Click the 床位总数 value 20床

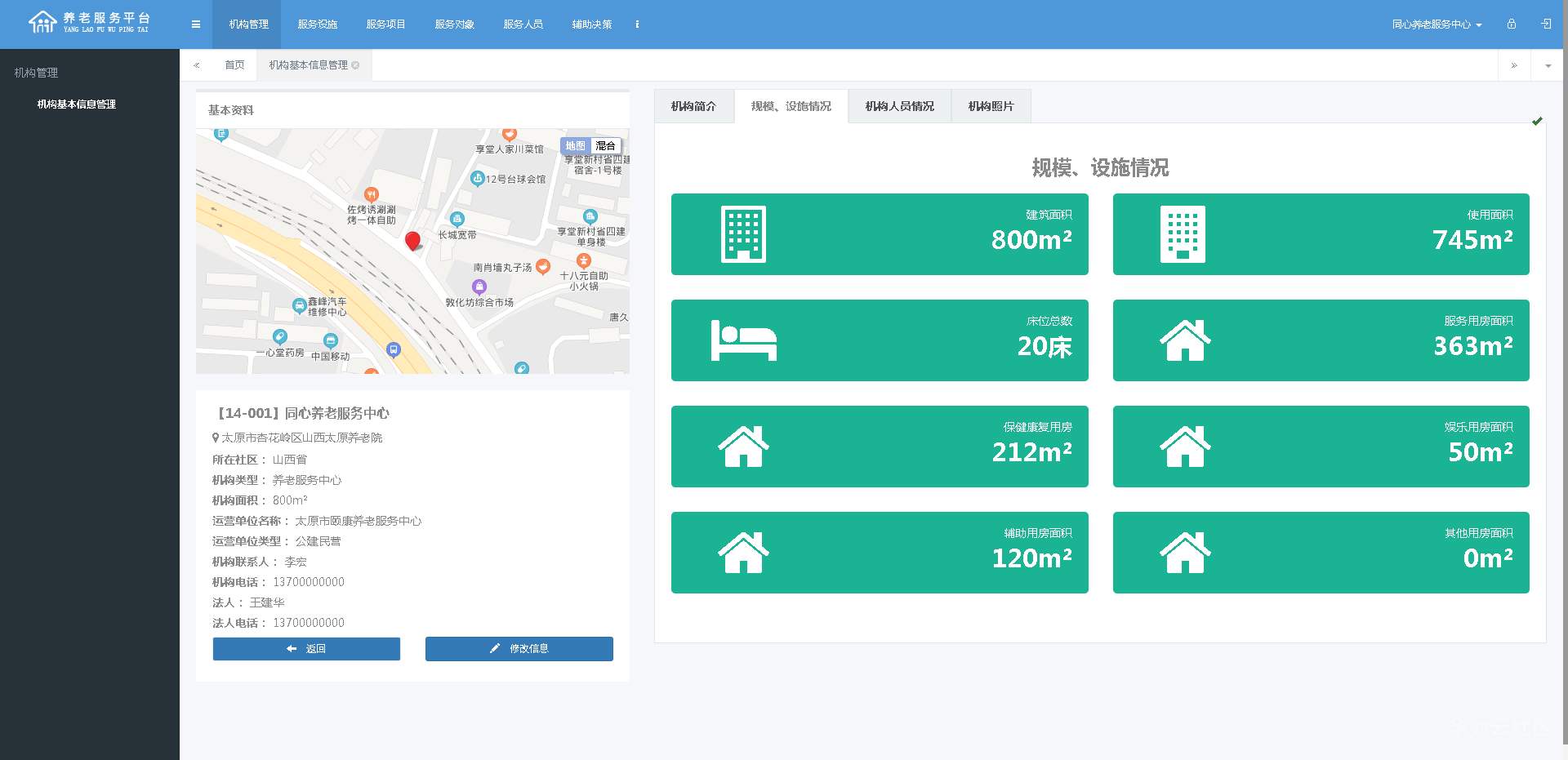(1045, 346)
